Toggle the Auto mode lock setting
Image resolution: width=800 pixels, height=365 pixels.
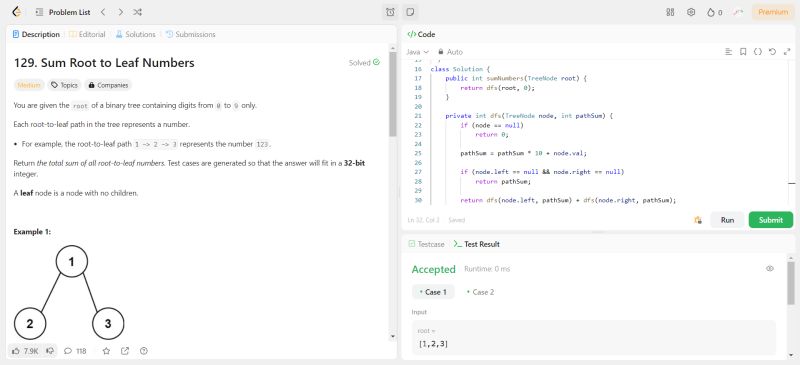[450, 52]
